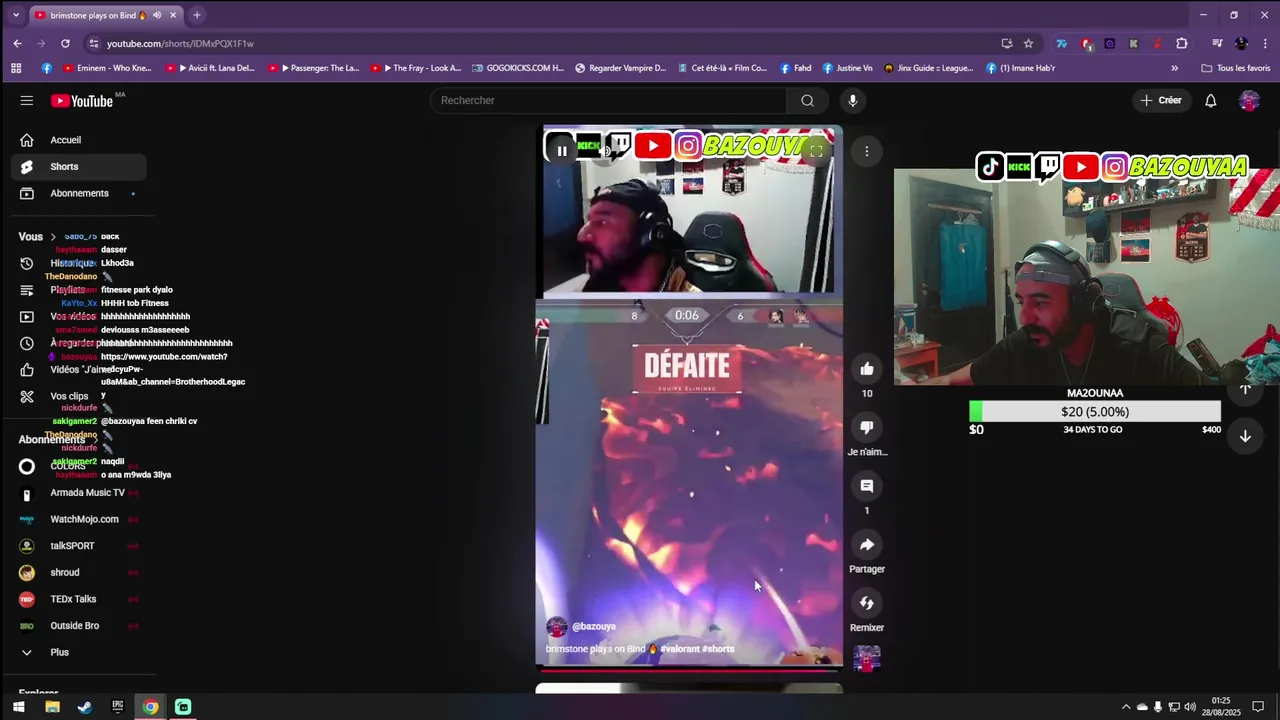Open the Chrome apps grid icon

(x=16, y=68)
